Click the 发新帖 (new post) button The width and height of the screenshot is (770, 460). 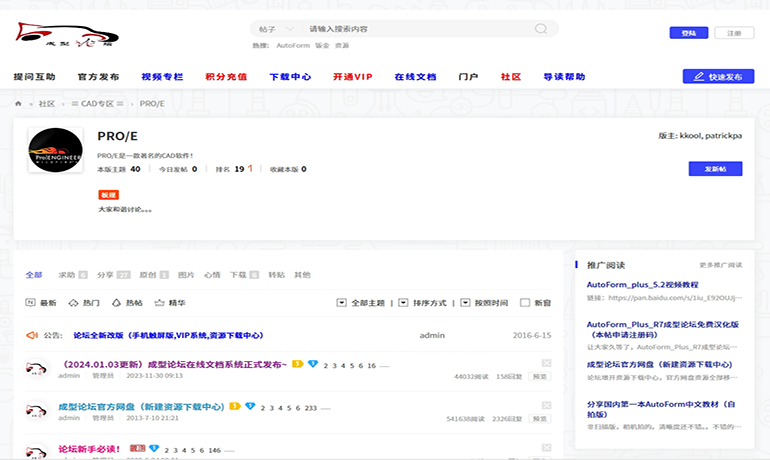[x=715, y=169]
